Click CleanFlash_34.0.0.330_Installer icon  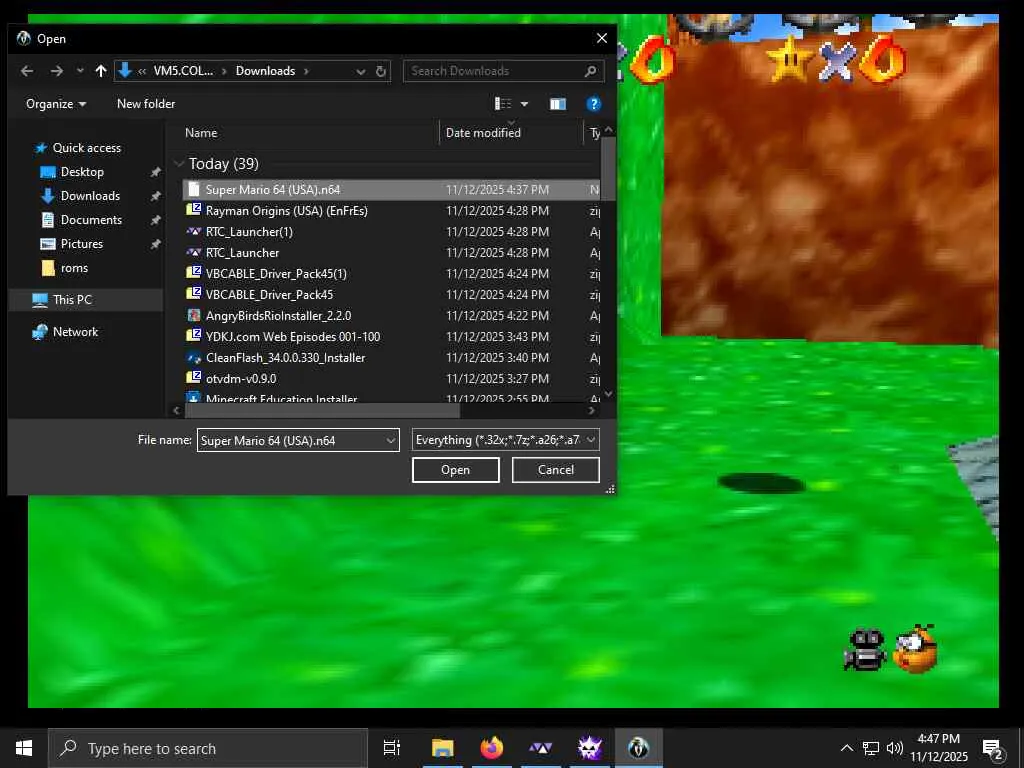click(x=193, y=357)
